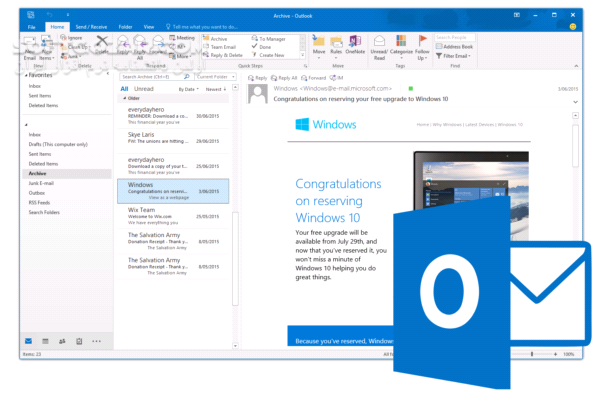Click the zoom in plus button
This screenshot has height=395, width=600.
(555, 354)
